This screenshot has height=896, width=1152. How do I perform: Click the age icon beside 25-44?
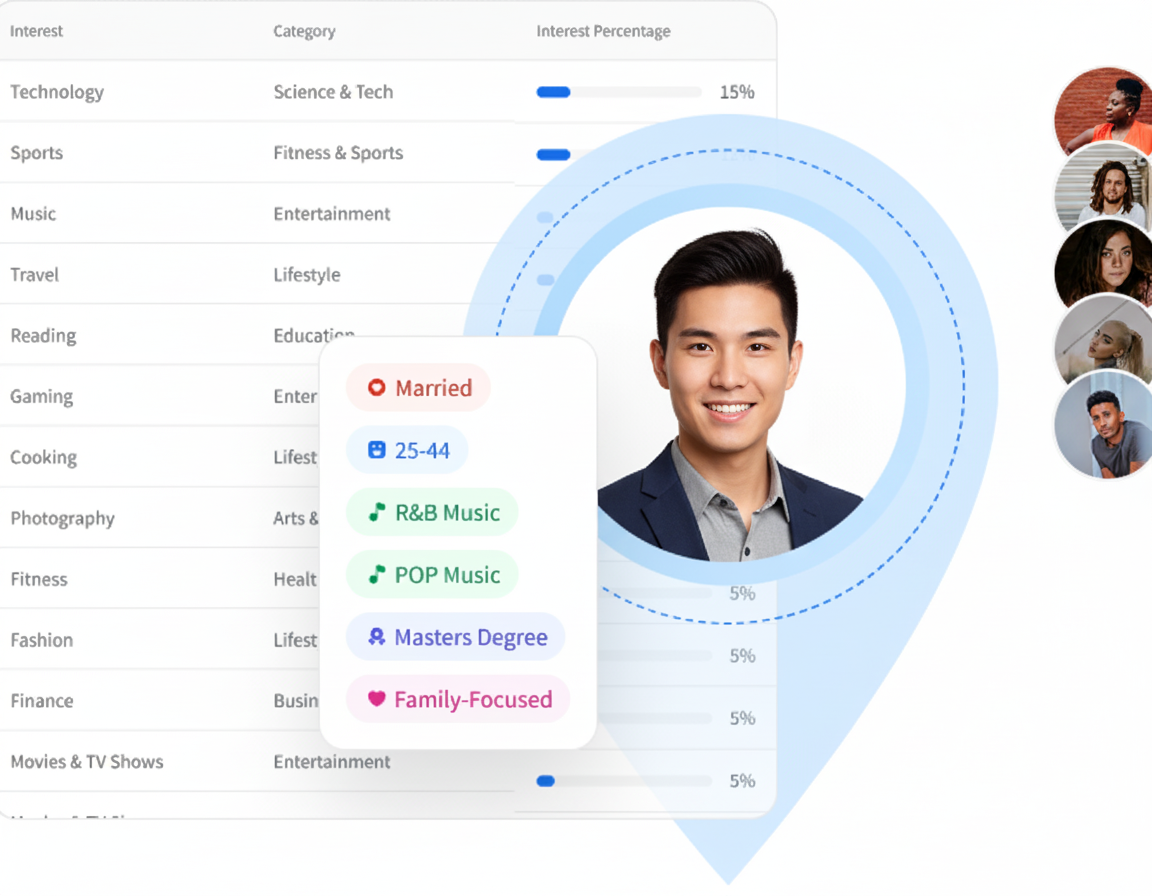pyautogui.click(x=376, y=451)
